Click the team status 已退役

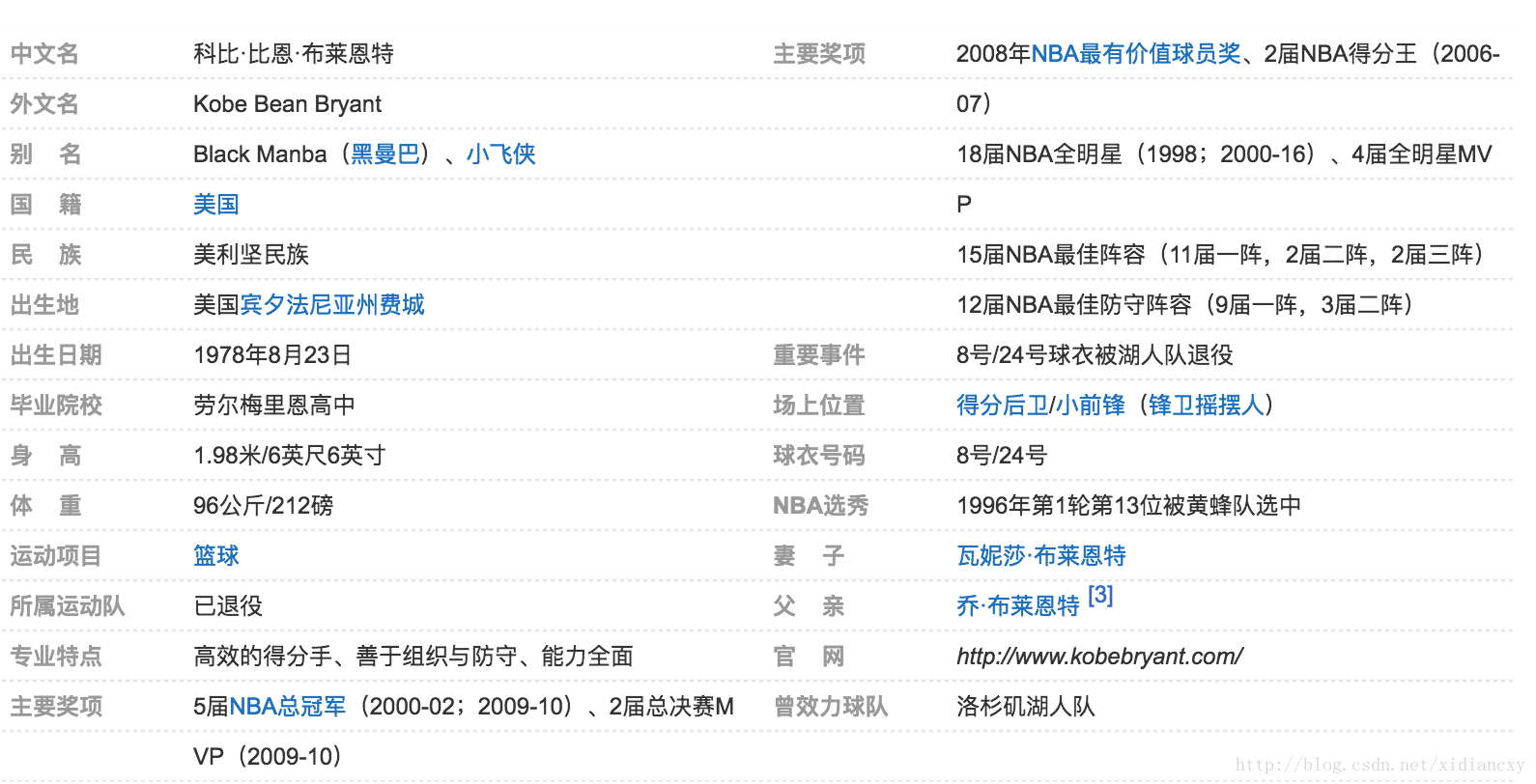(228, 606)
